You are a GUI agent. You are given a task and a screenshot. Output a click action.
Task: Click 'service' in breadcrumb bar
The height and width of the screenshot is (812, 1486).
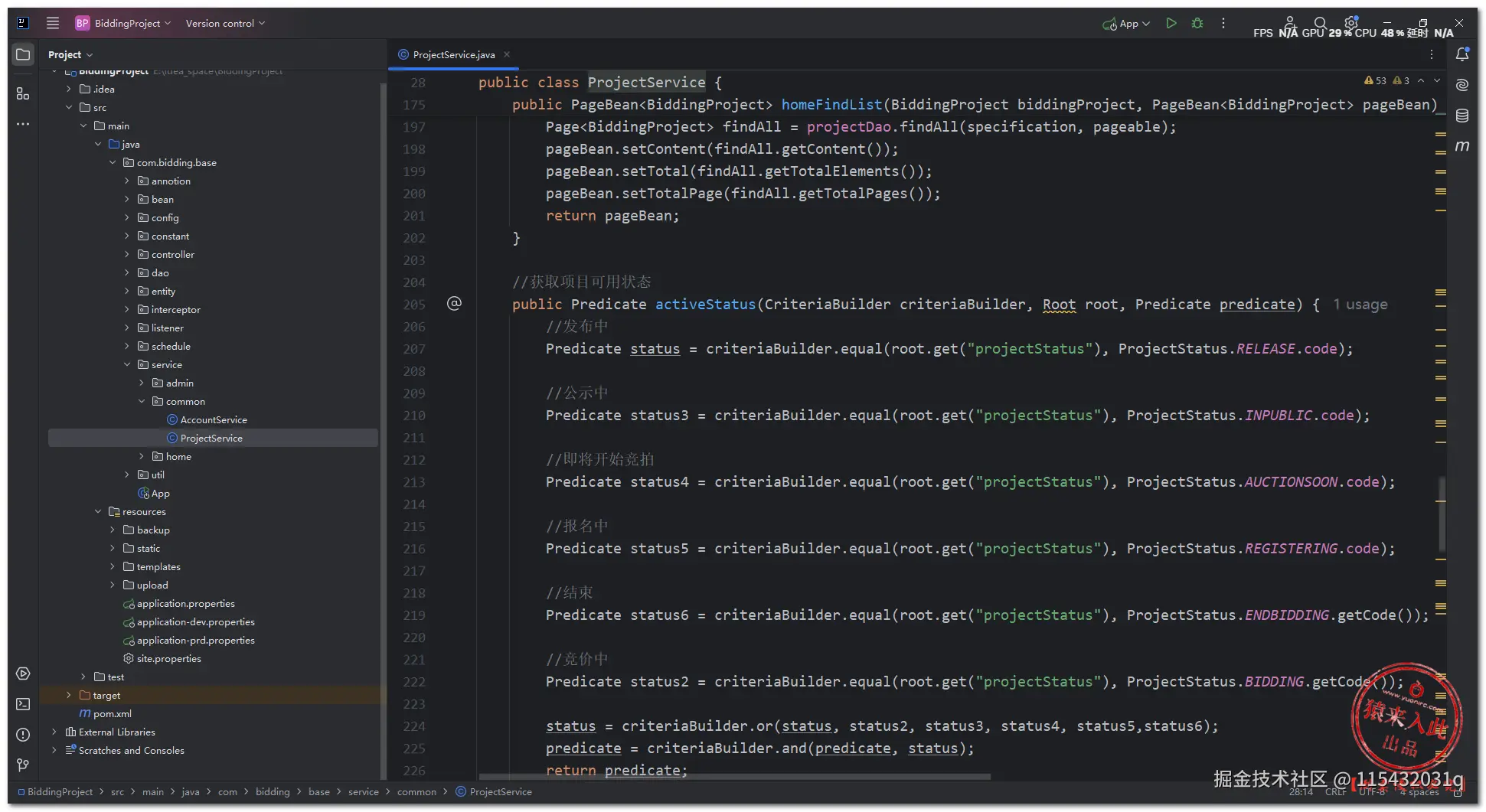coord(364,791)
